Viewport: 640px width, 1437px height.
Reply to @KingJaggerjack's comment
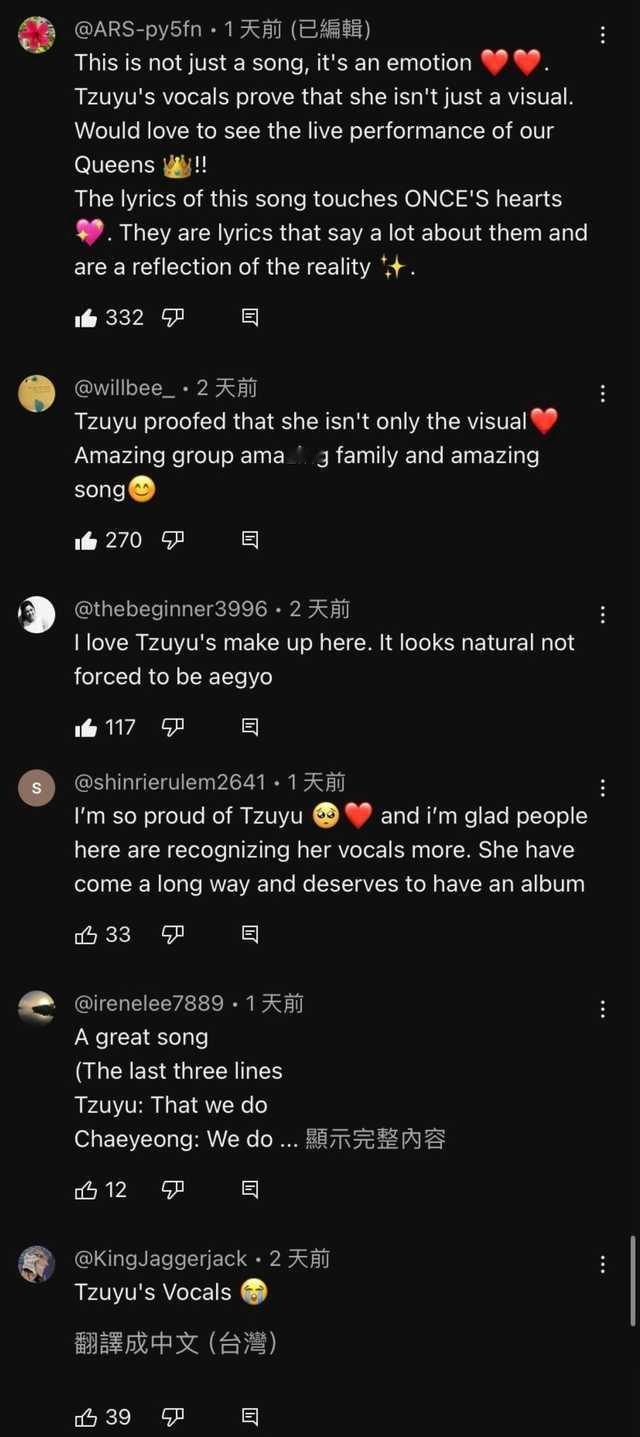(x=250, y=1417)
